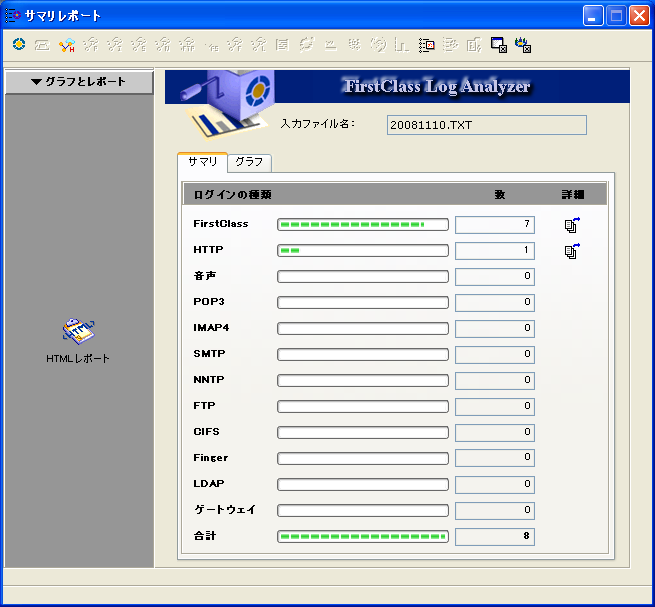The image size is (655, 607).
Task: Click the empty POP3 progress bar
Action: pos(363,302)
